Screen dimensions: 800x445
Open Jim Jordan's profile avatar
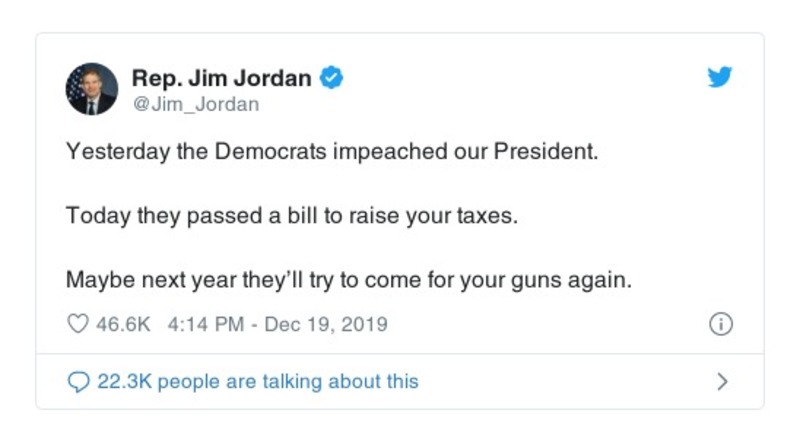point(92,89)
